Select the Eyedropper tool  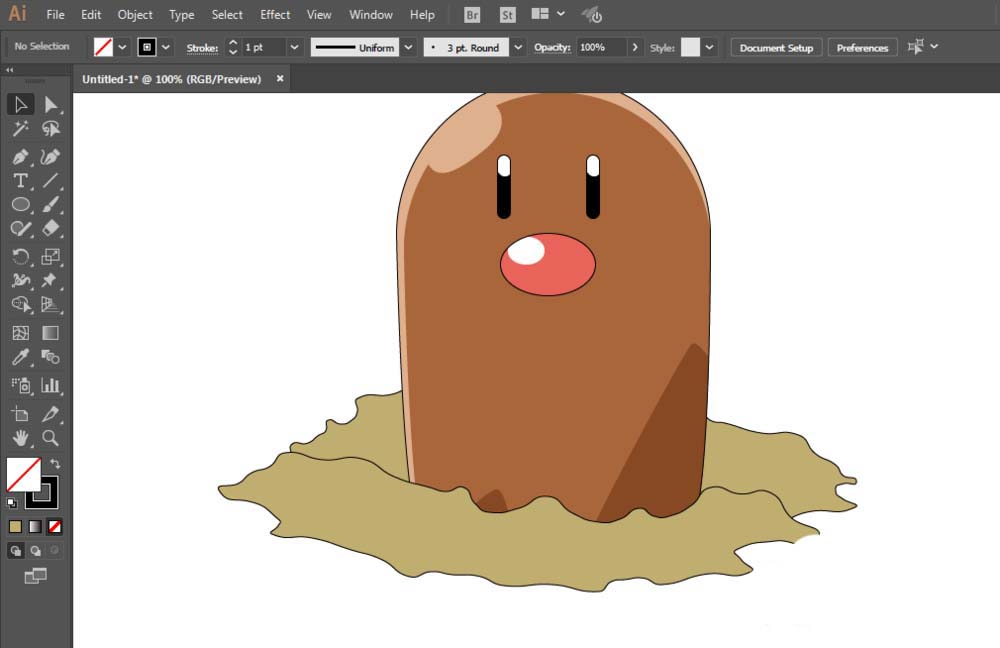pos(20,358)
